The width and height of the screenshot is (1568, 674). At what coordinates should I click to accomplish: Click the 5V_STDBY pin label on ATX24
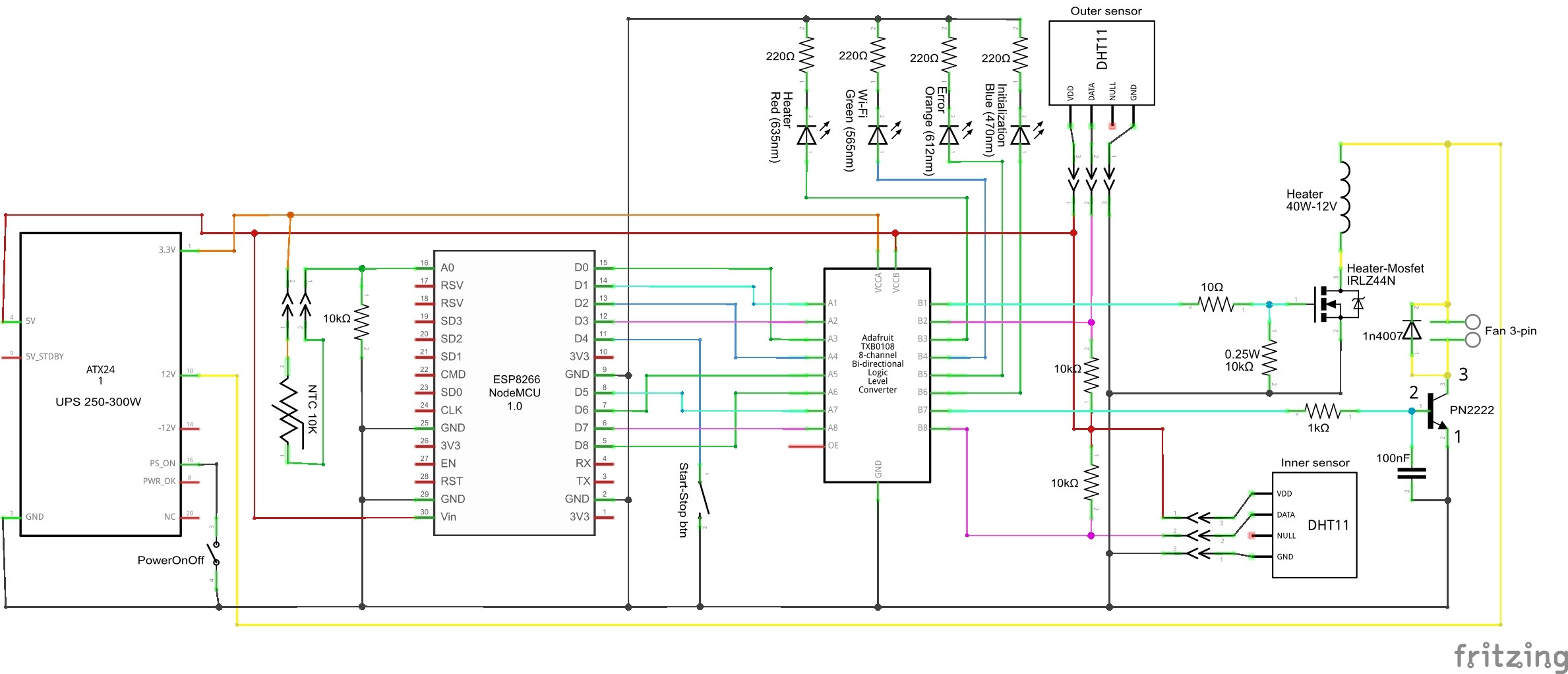coord(44,356)
